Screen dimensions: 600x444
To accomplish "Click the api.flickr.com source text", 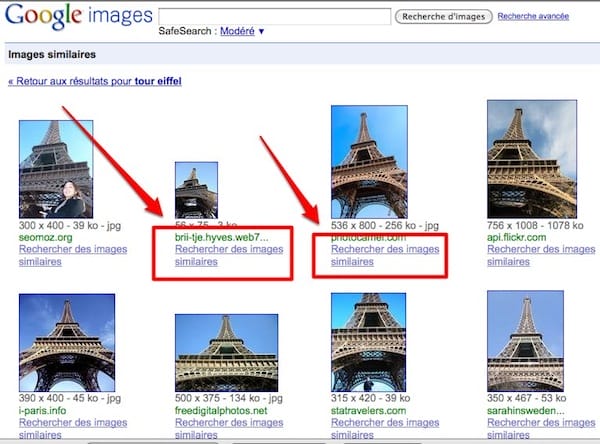I will [517, 237].
